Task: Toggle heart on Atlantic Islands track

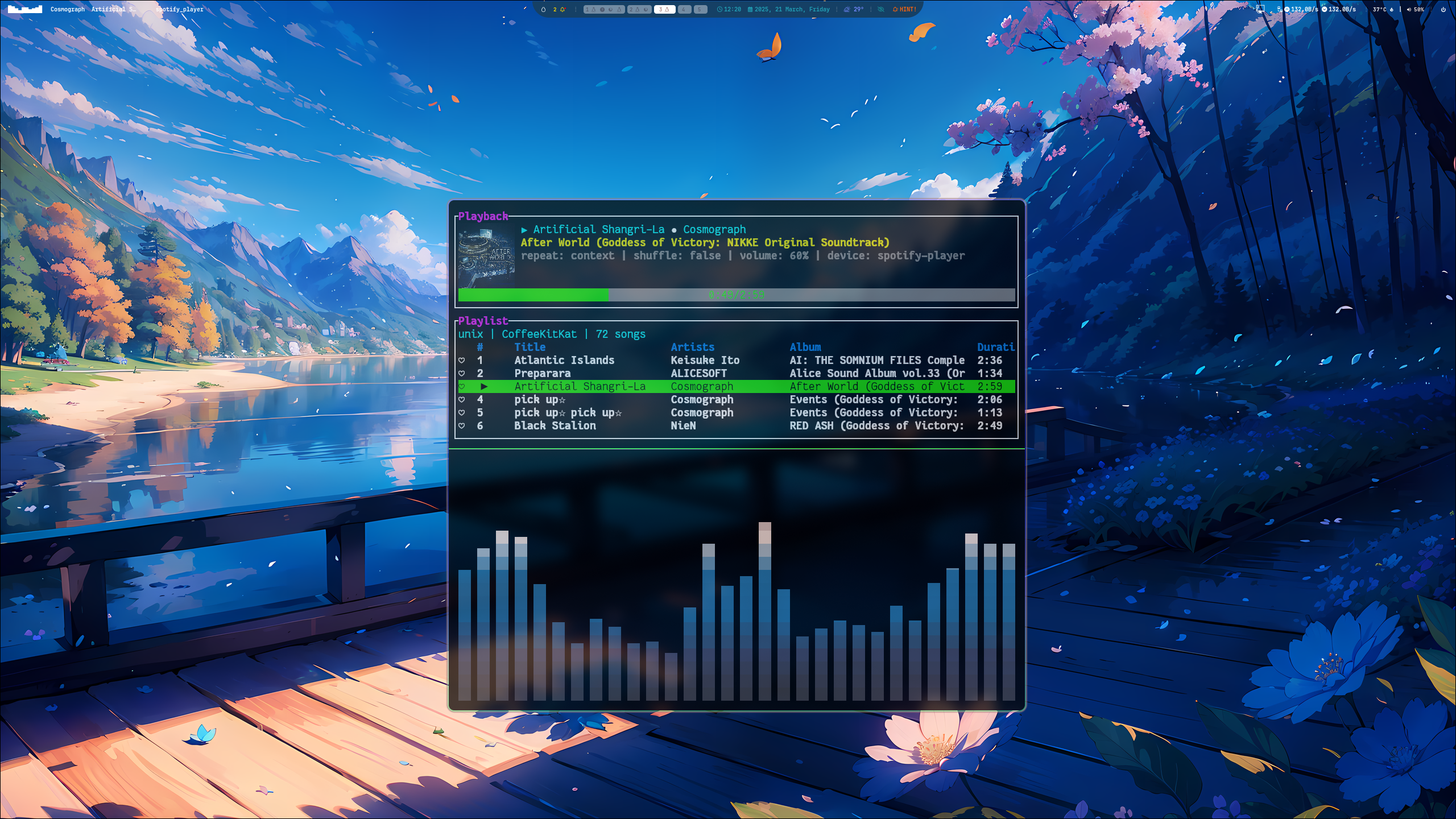Action: [x=462, y=360]
